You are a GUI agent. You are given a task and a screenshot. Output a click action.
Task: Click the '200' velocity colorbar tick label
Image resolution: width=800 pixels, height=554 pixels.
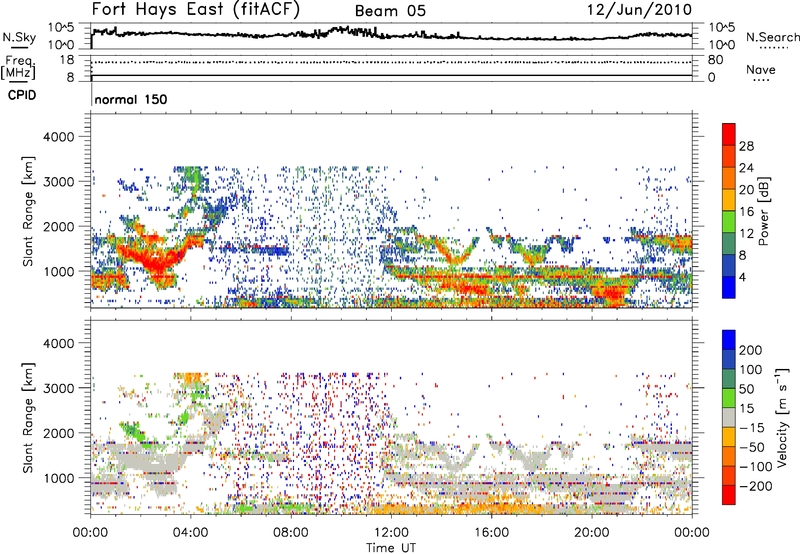[751, 350]
